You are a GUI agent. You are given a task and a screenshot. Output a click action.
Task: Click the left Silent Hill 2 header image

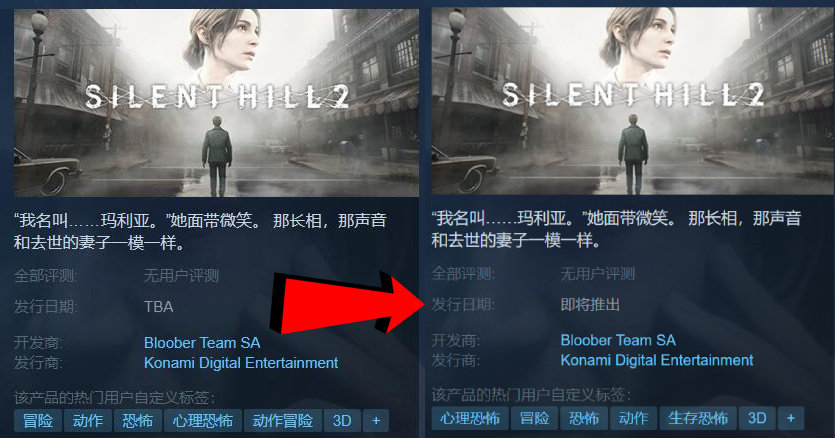tap(217, 102)
